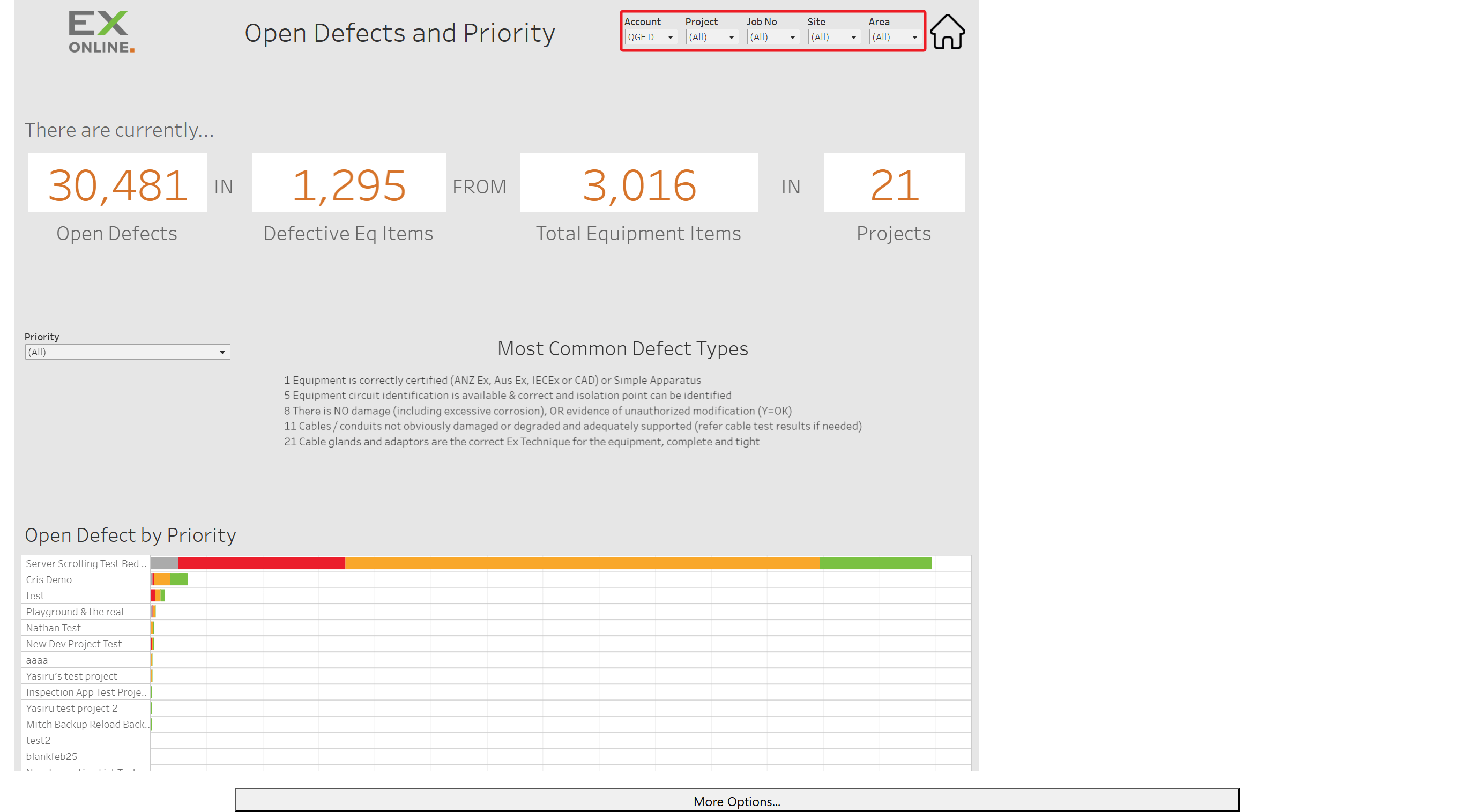Expand the Job No dropdown

[773, 37]
